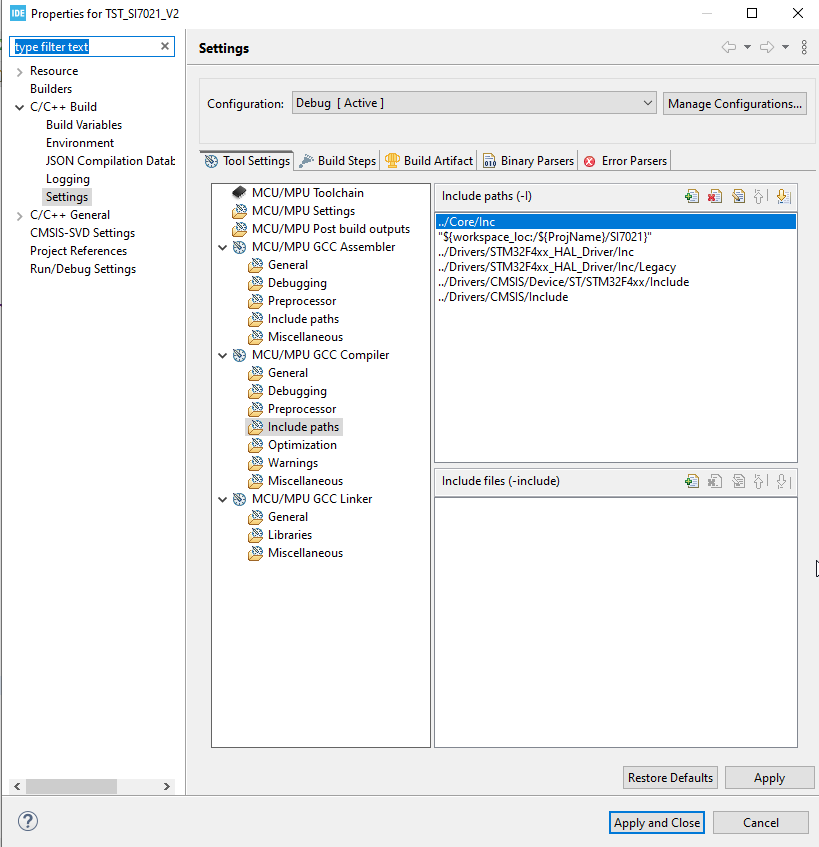Move the selected include path down
This screenshot has width=819, height=847.
pyautogui.click(x=784, y=196)
